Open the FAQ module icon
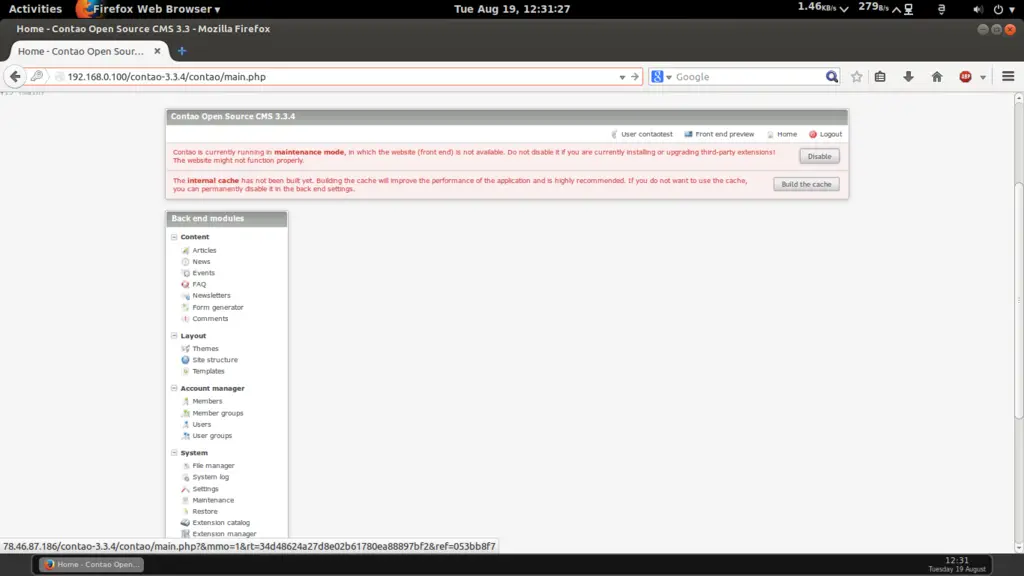This screenshot has height=576, width=1024. (185, 284)
